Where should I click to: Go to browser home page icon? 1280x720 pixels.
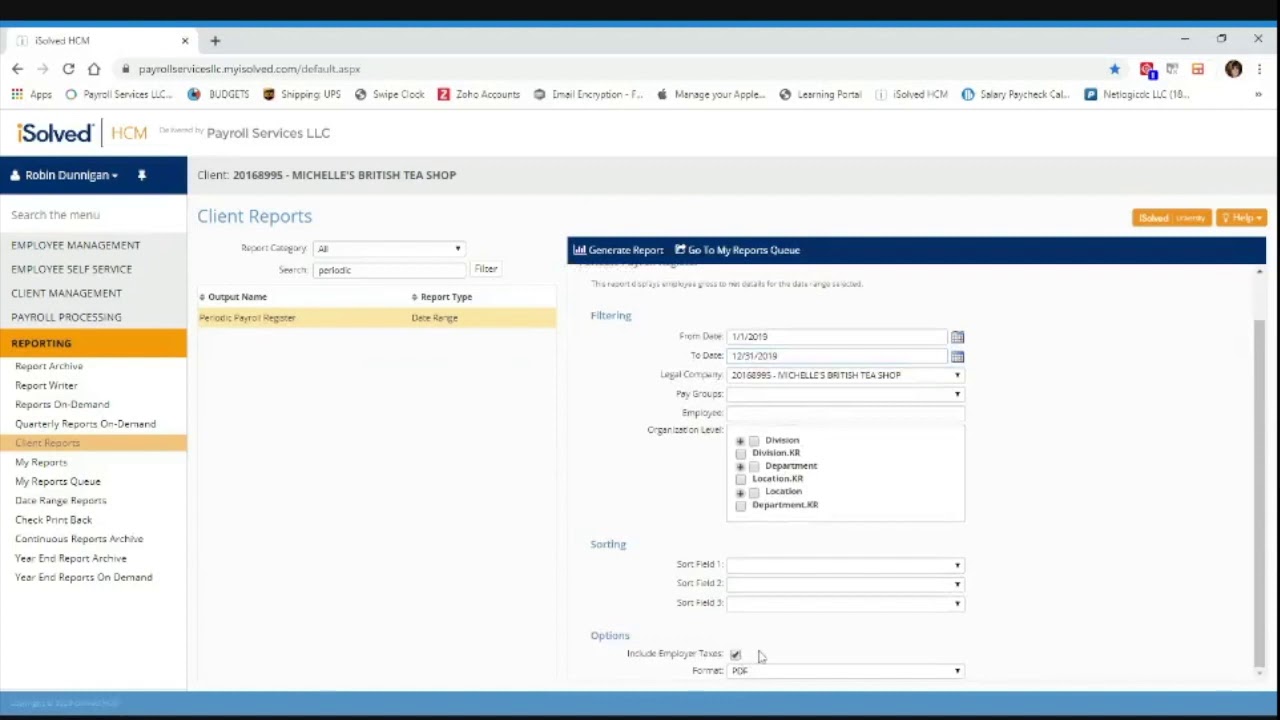click(94, 69)
